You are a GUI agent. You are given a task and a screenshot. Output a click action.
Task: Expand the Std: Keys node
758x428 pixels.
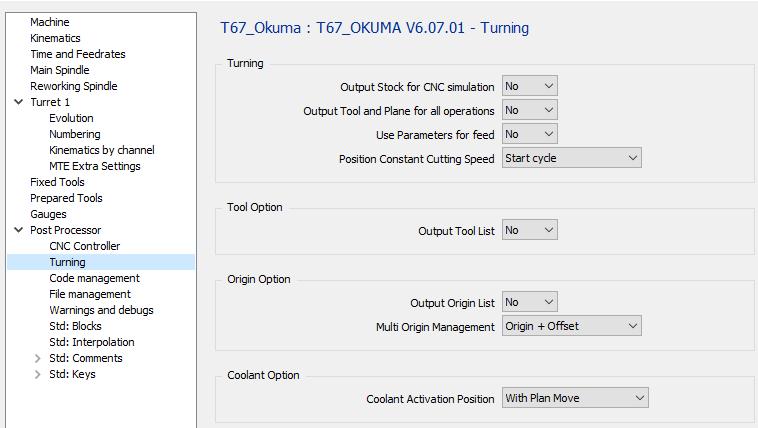click(x=38, y=374)
